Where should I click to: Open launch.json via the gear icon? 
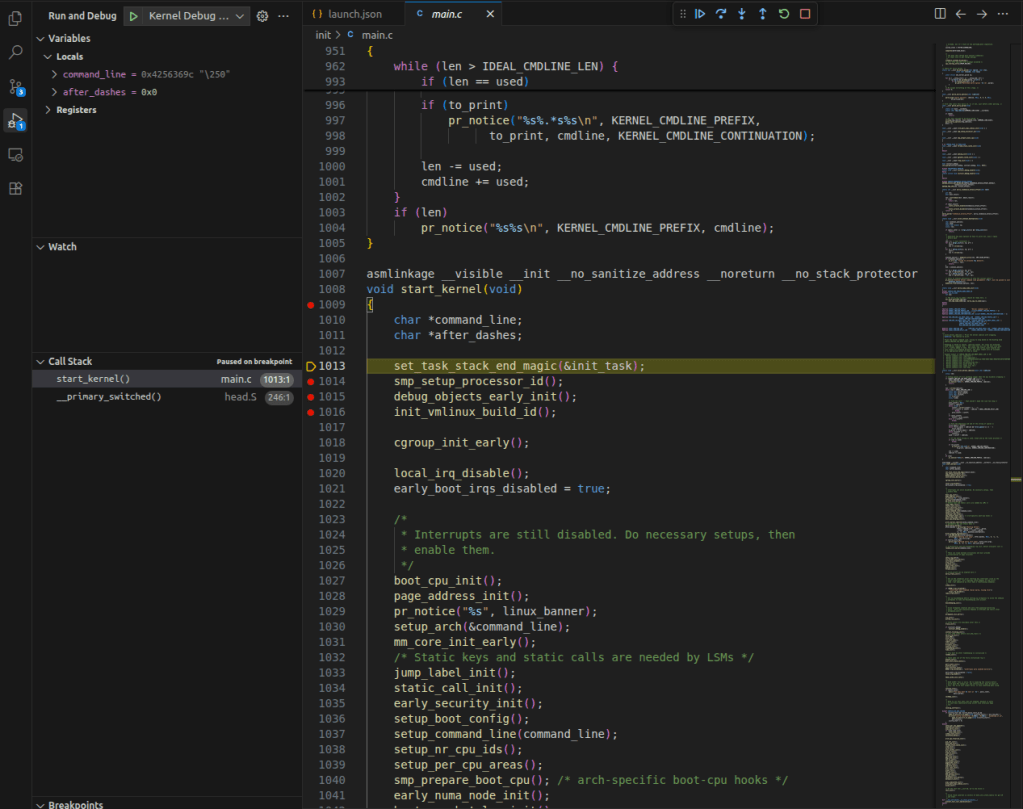pyautogui.click(x=263, y=16)
